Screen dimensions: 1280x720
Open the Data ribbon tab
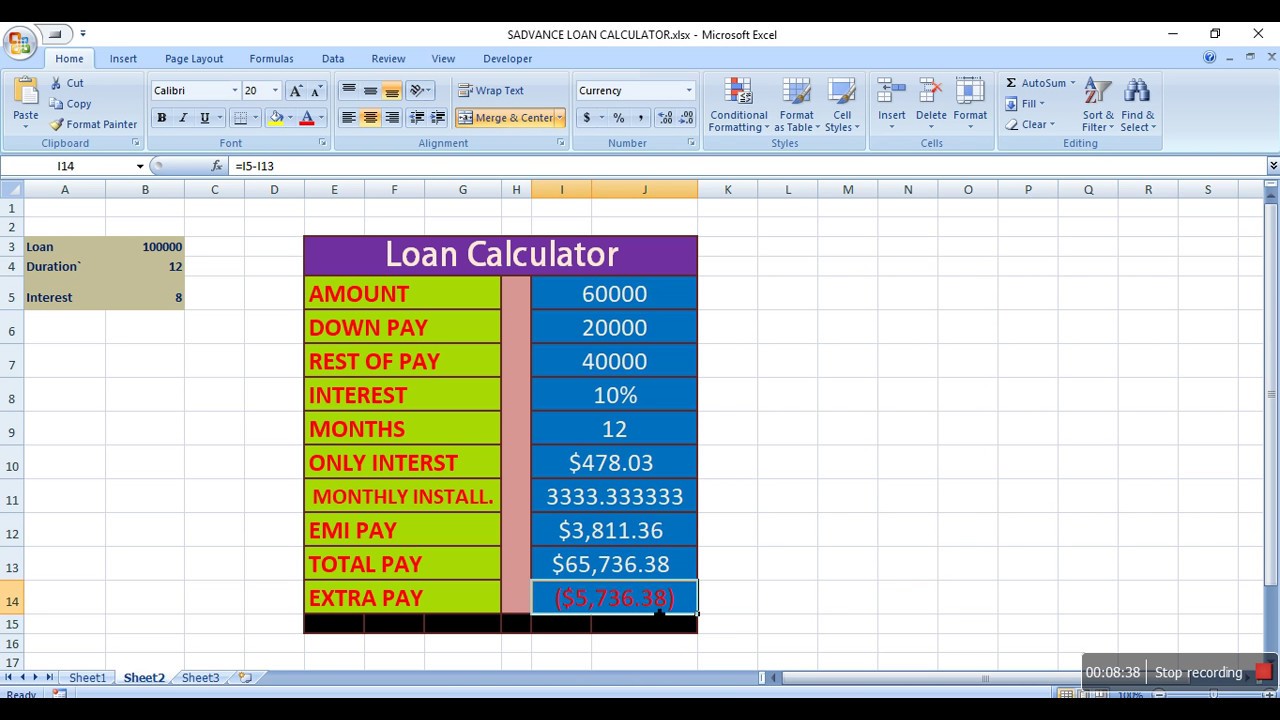point(333,59)
